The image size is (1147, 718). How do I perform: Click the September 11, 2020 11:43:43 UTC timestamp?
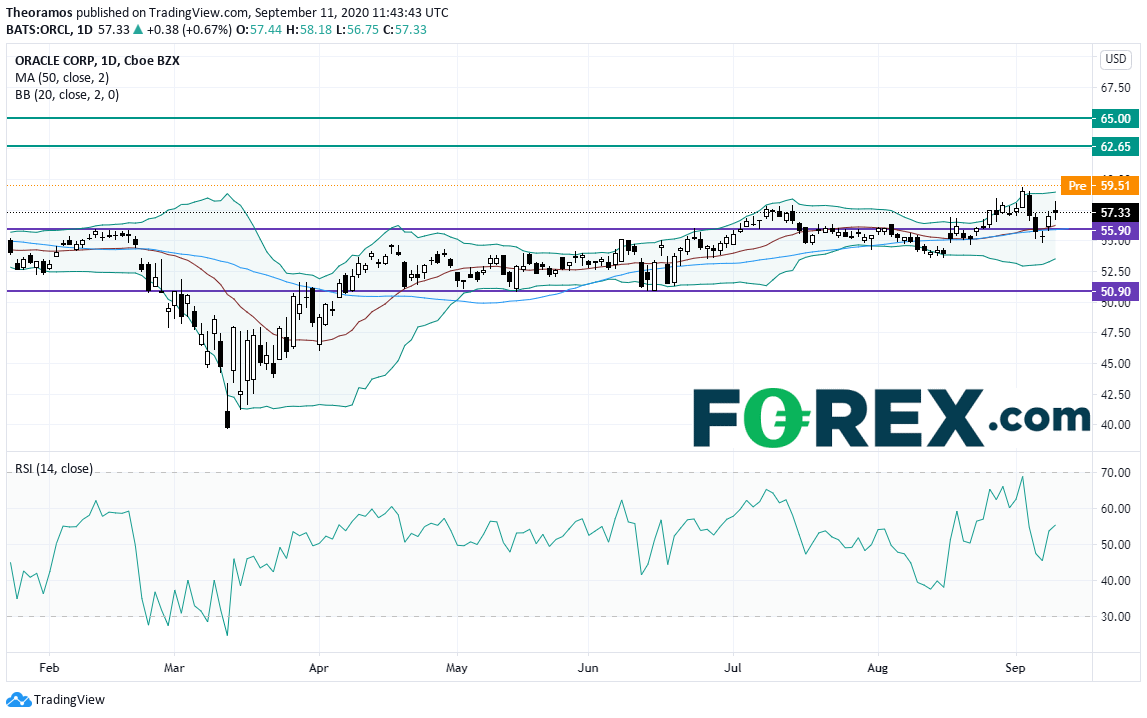coord(351,12)
